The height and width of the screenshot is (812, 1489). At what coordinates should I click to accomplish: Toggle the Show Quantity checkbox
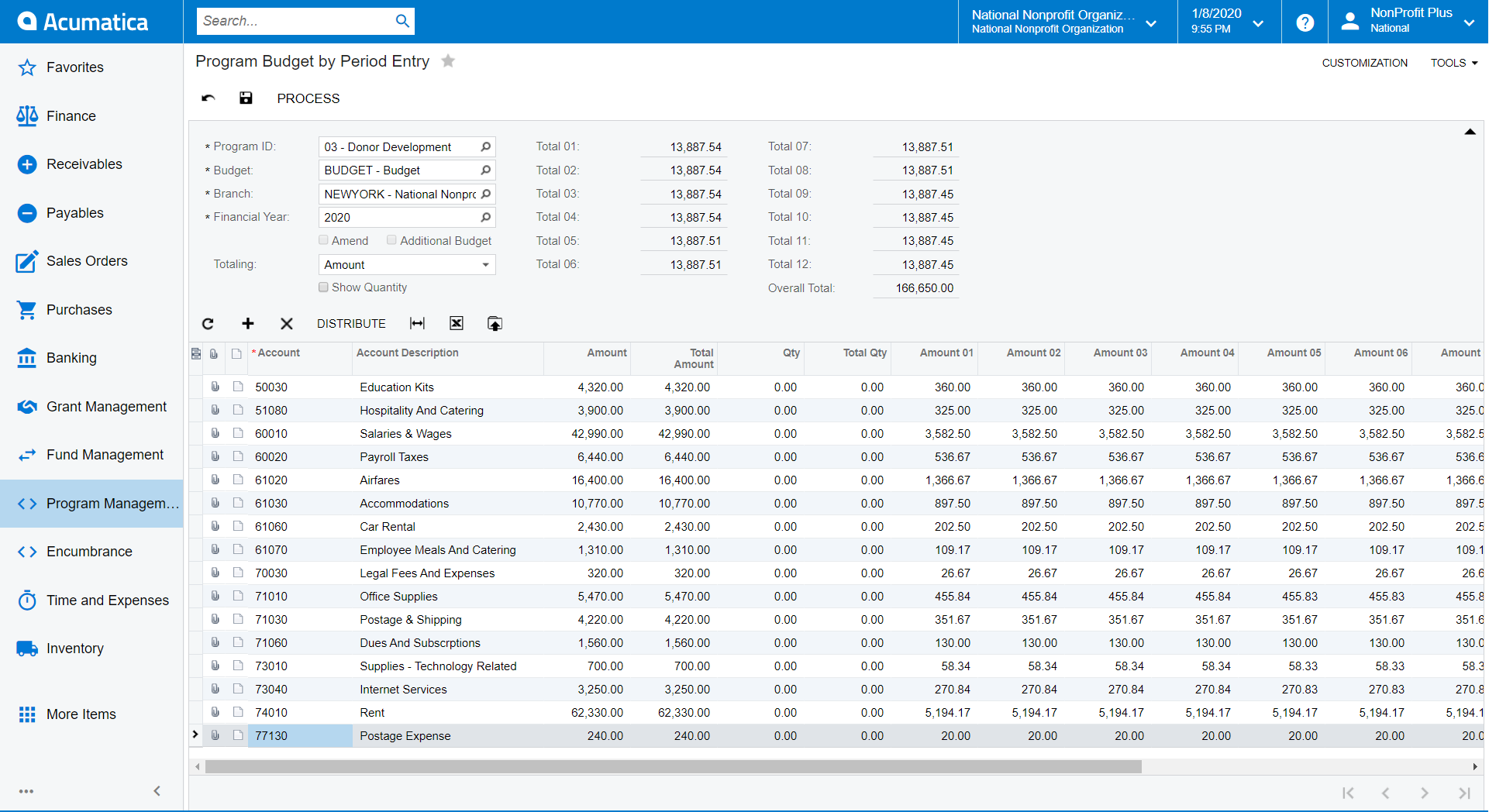tap(324, 287)
